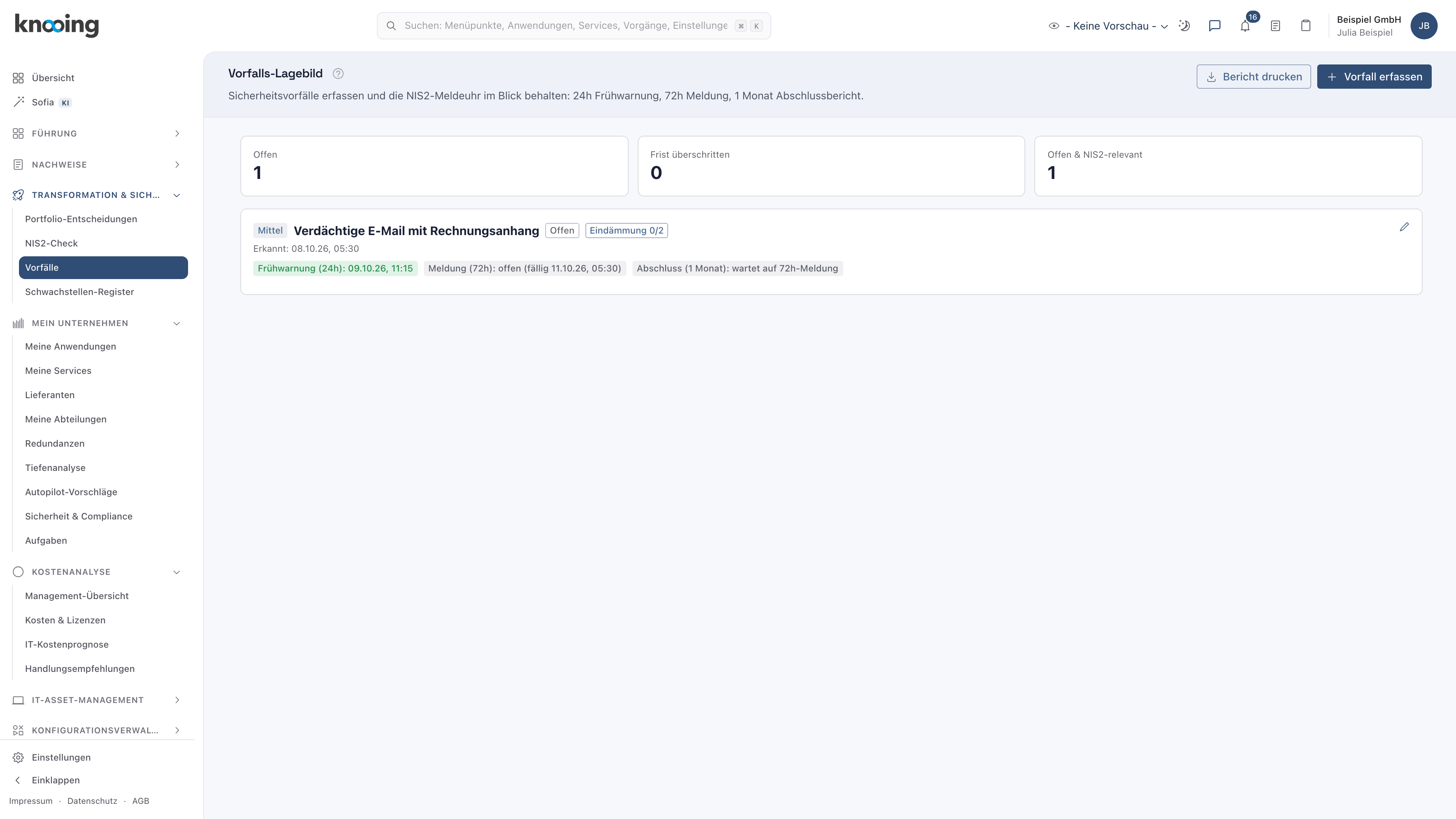Viewport: 1456px width, 819px height.
Task: Collapse TRANSFORMATION & SICH... section
Action: 97,195
